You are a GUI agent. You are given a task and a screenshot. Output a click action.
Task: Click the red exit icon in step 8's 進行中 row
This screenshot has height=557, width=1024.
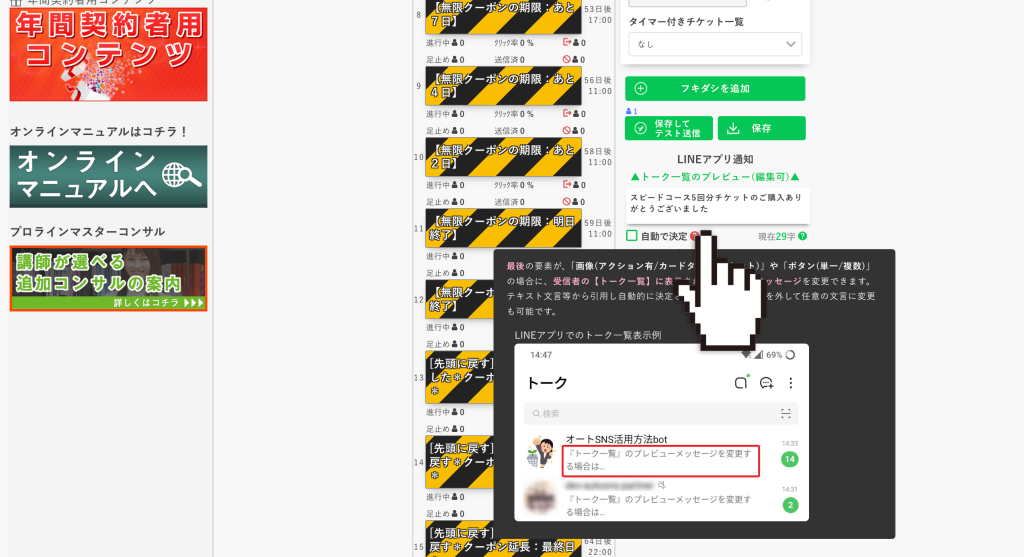pos(567,42)
